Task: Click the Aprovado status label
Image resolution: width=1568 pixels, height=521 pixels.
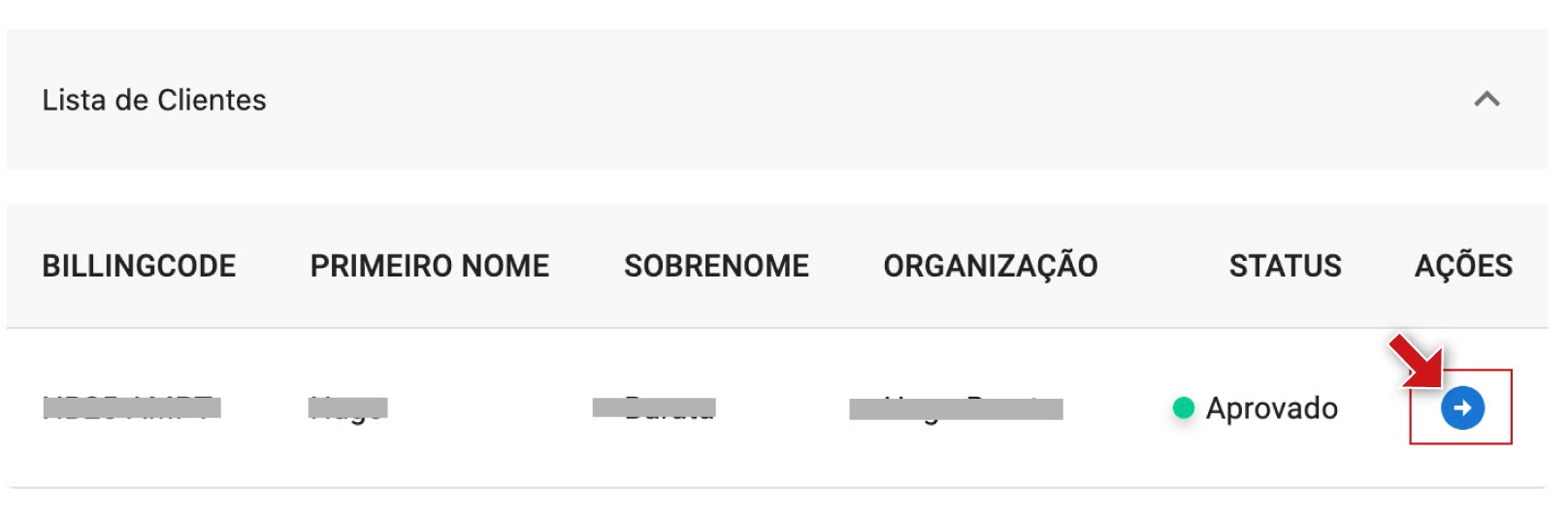Action: (x=1271, y=408)
